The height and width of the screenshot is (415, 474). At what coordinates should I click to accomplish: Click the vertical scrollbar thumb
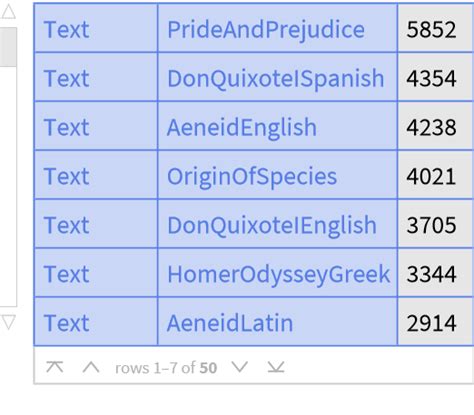[8, 47]
